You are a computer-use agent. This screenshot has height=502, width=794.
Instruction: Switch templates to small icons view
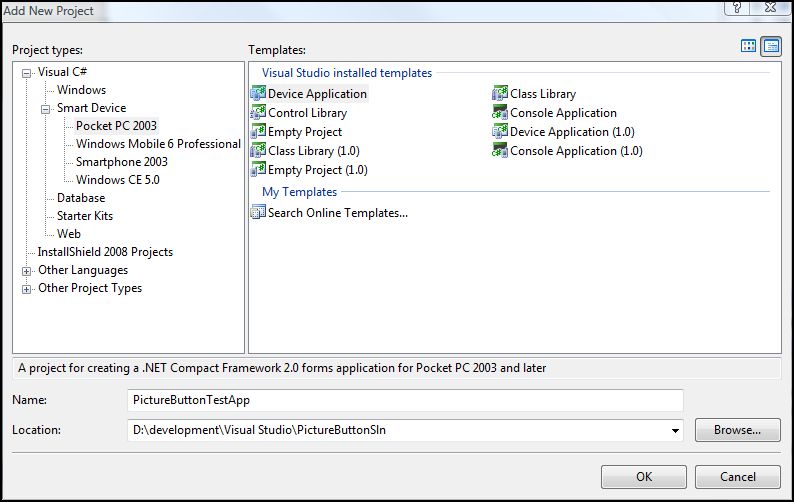click(771, 46)
